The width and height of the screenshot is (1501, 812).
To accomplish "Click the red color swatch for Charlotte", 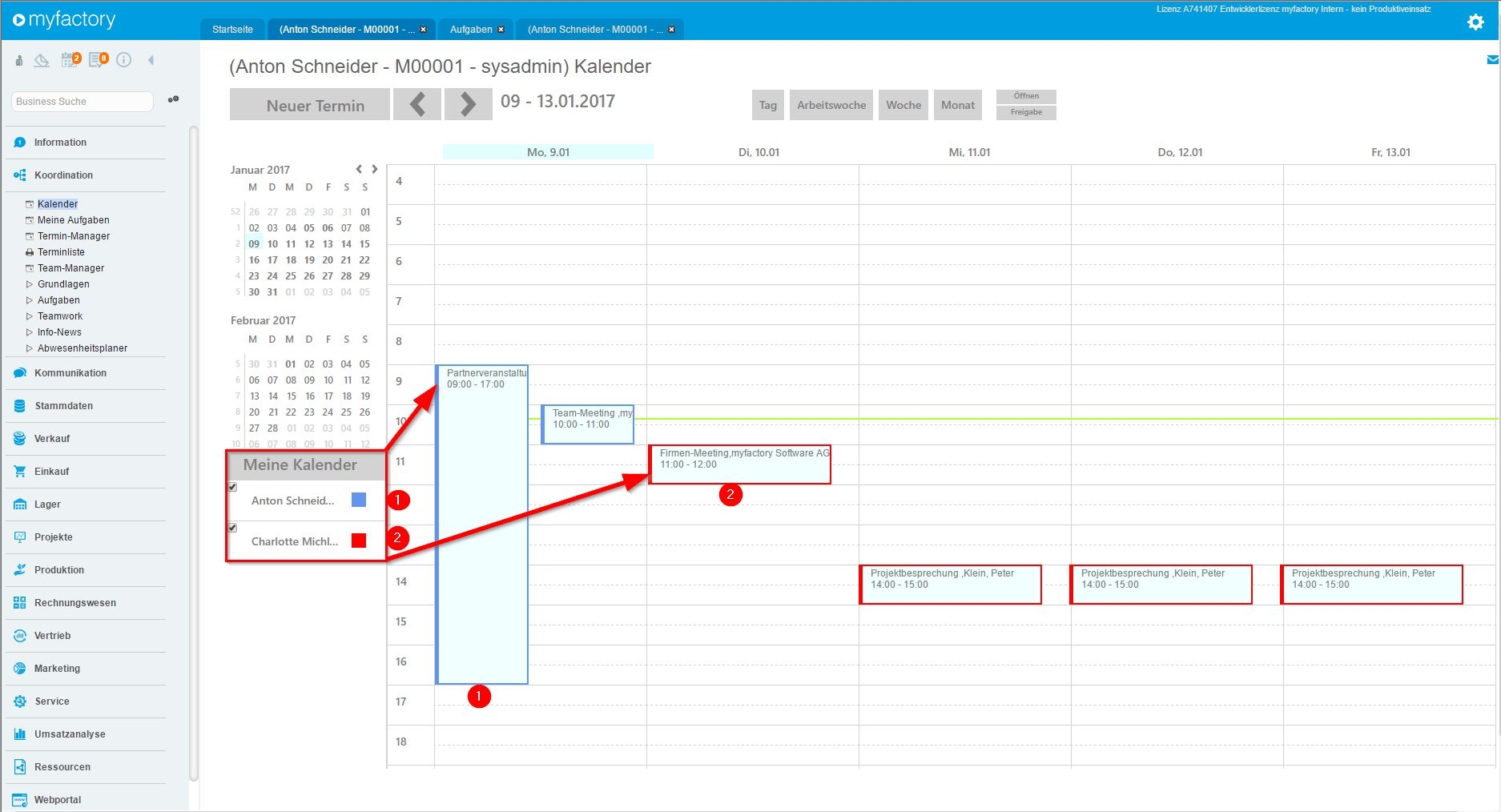I will (359, 541).
